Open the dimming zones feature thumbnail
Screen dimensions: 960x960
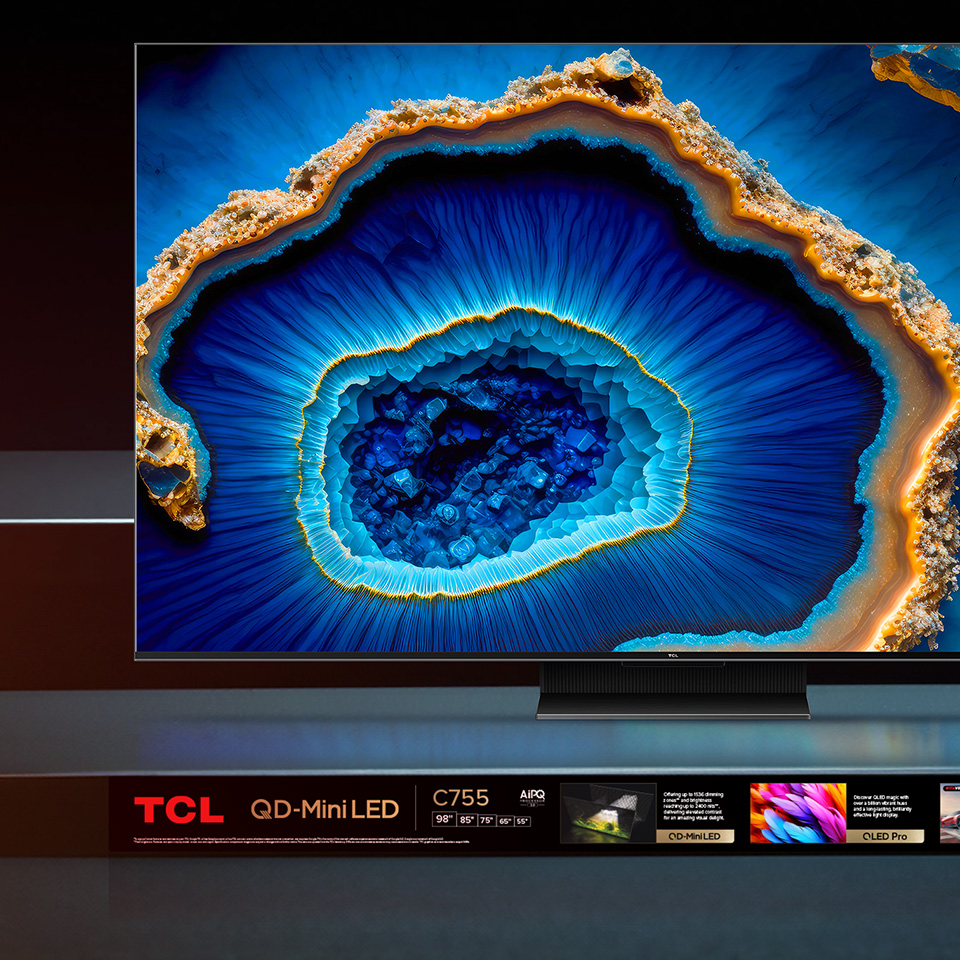pyautogui.click(x=608, y=813)
